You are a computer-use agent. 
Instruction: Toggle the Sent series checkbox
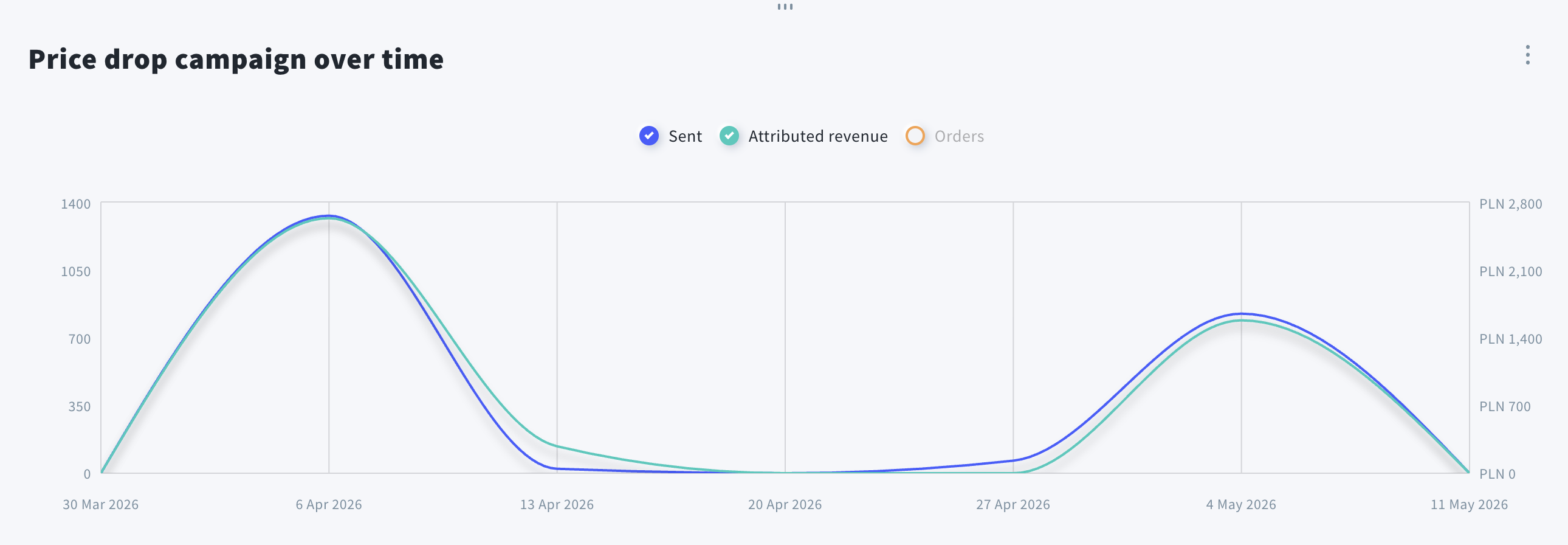[x=649, y=136]
